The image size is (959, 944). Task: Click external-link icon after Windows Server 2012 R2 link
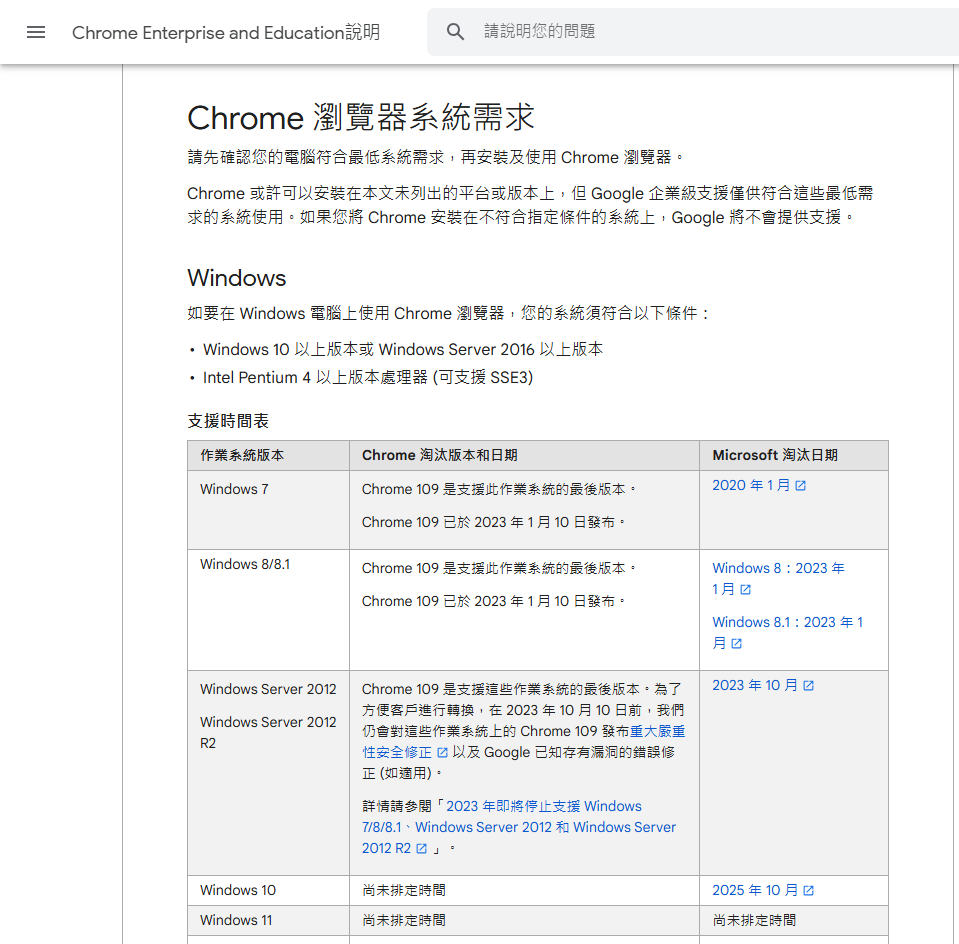[422, 849]
